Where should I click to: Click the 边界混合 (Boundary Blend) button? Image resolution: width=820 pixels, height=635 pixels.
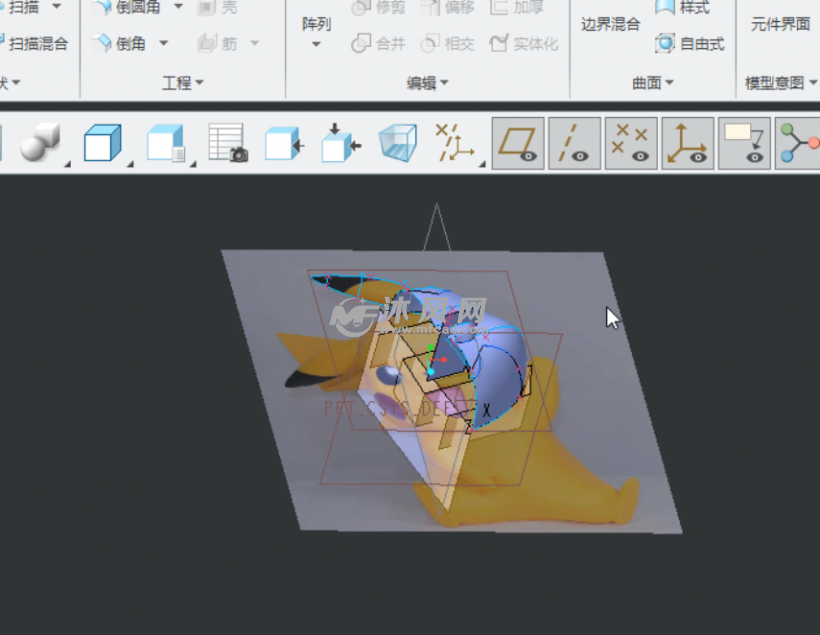point(610,24)
